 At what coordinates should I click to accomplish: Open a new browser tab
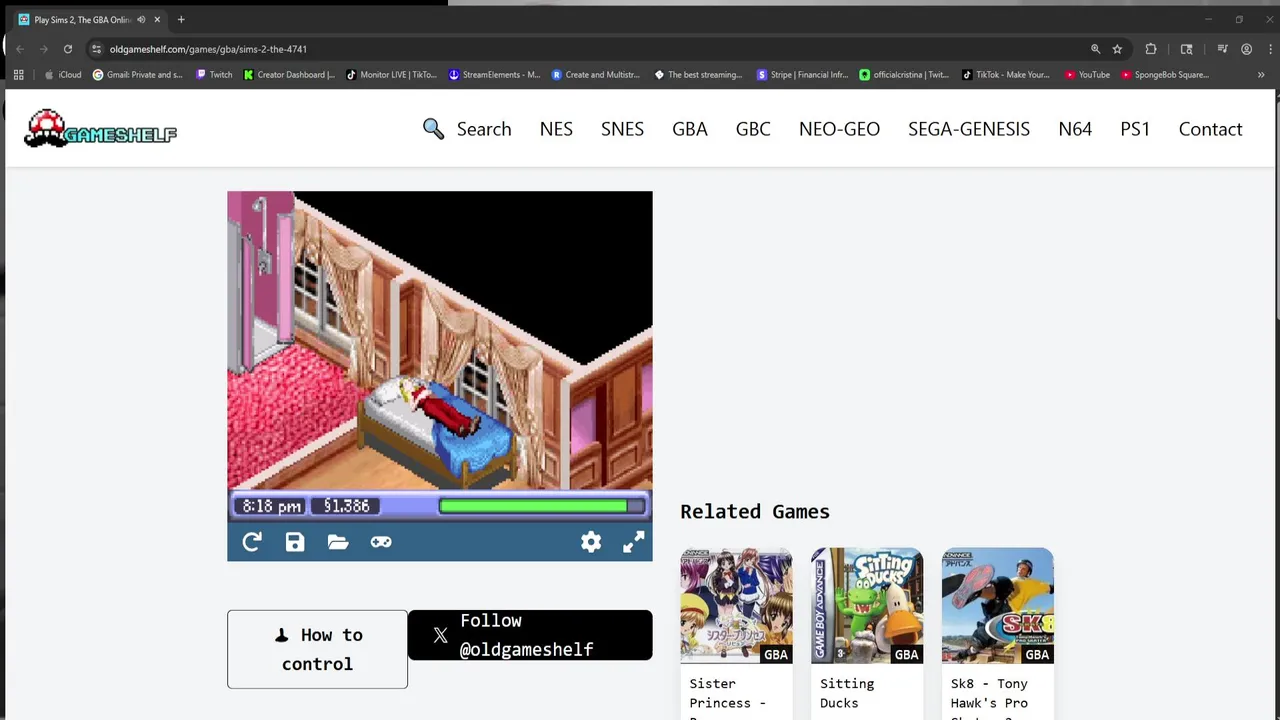coord(181,20)
